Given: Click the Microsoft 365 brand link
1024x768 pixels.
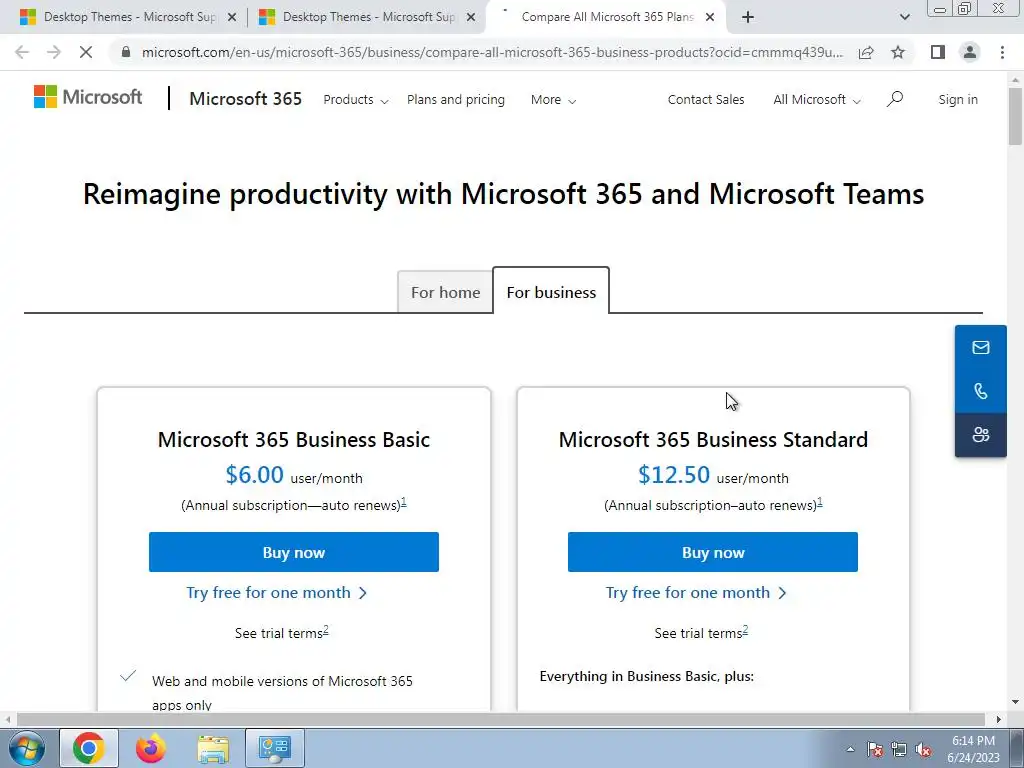Looking at the screenshot, I should (246, 99).
